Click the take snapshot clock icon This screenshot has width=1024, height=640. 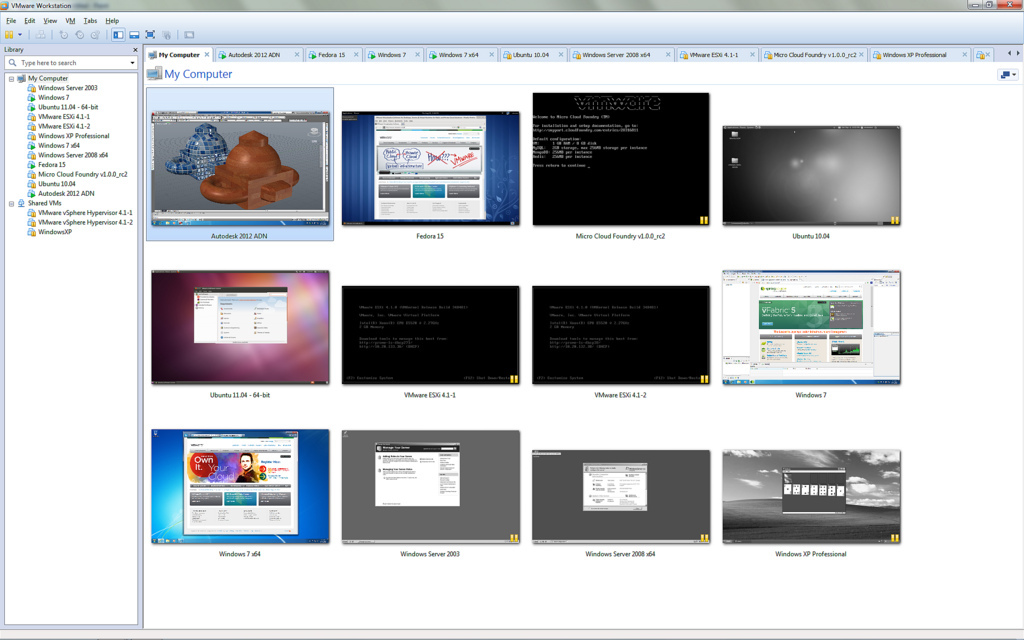pos(64,35)
